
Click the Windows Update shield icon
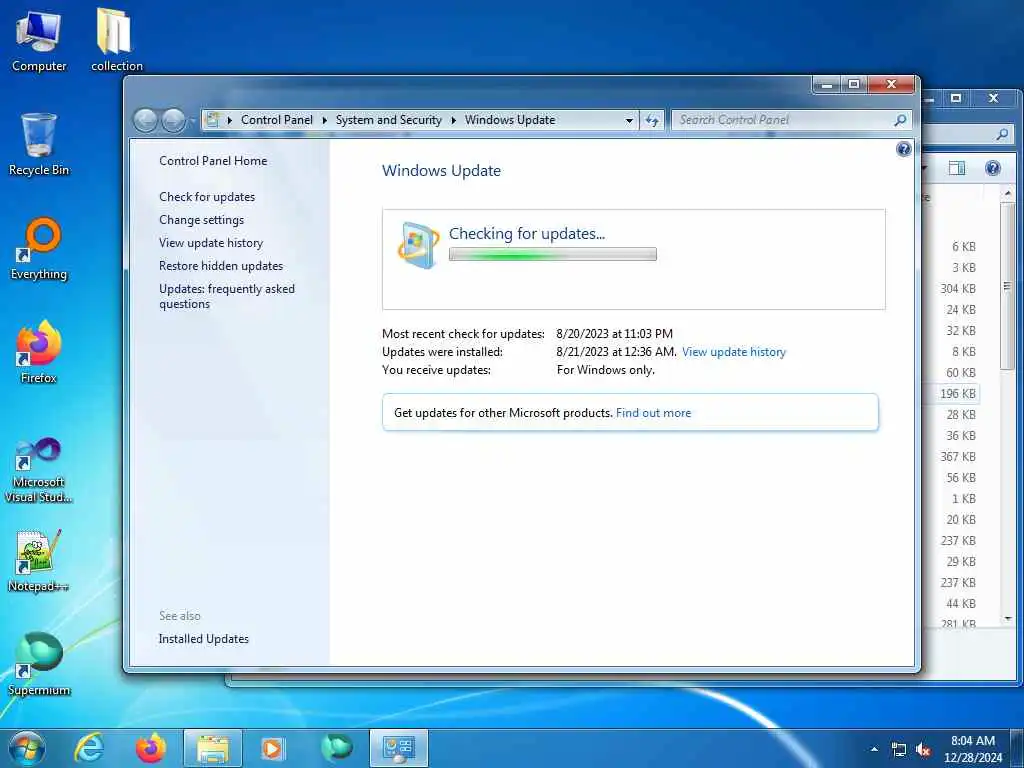[418, 245]
